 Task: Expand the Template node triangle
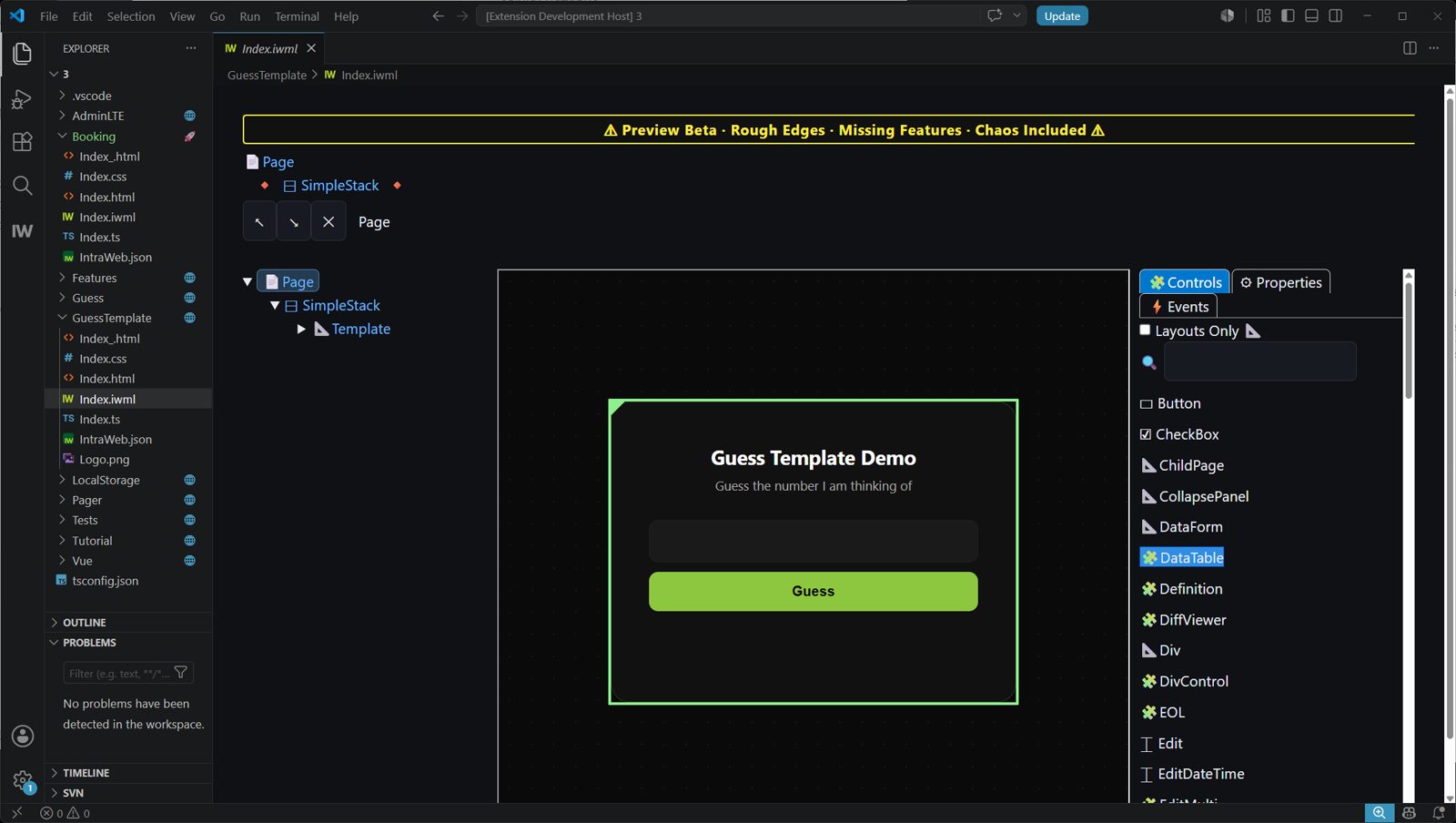click(301, 330)
